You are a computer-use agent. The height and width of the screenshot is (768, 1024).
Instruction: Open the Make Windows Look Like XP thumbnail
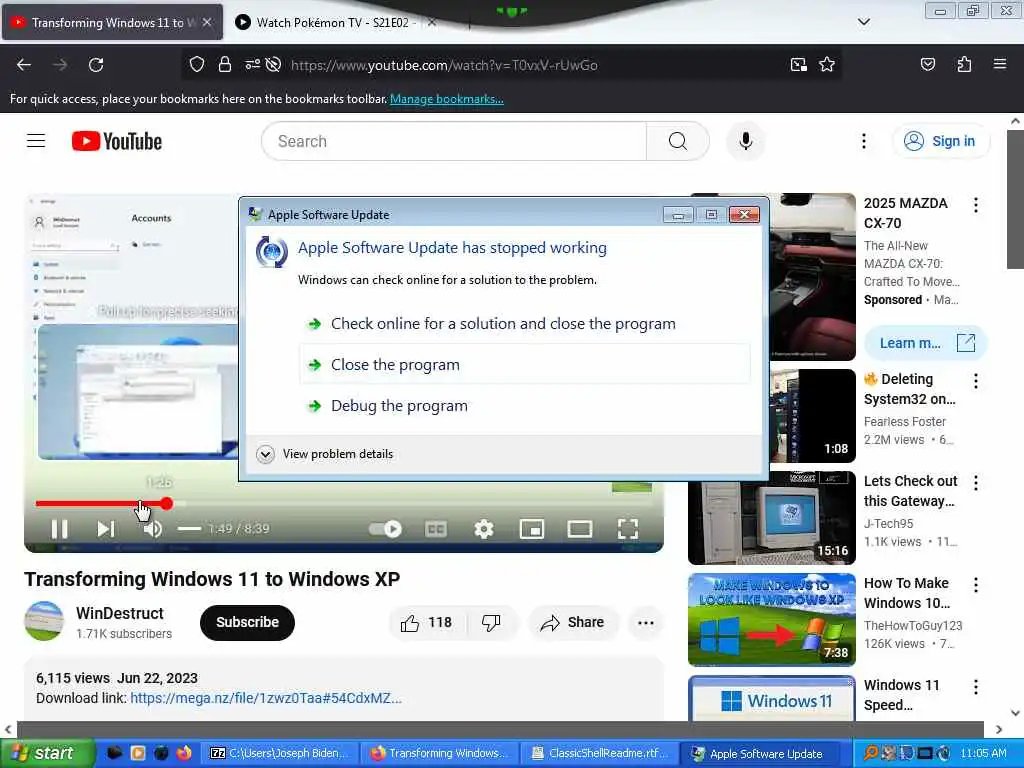(771, 620)
